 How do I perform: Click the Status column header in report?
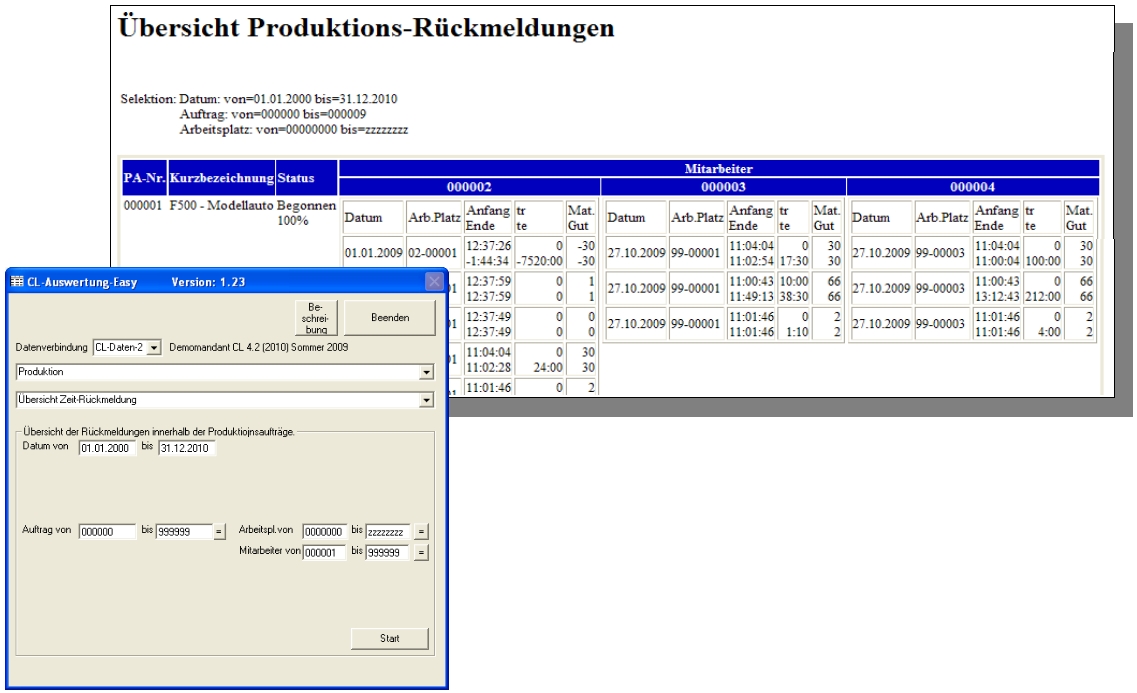306,178
